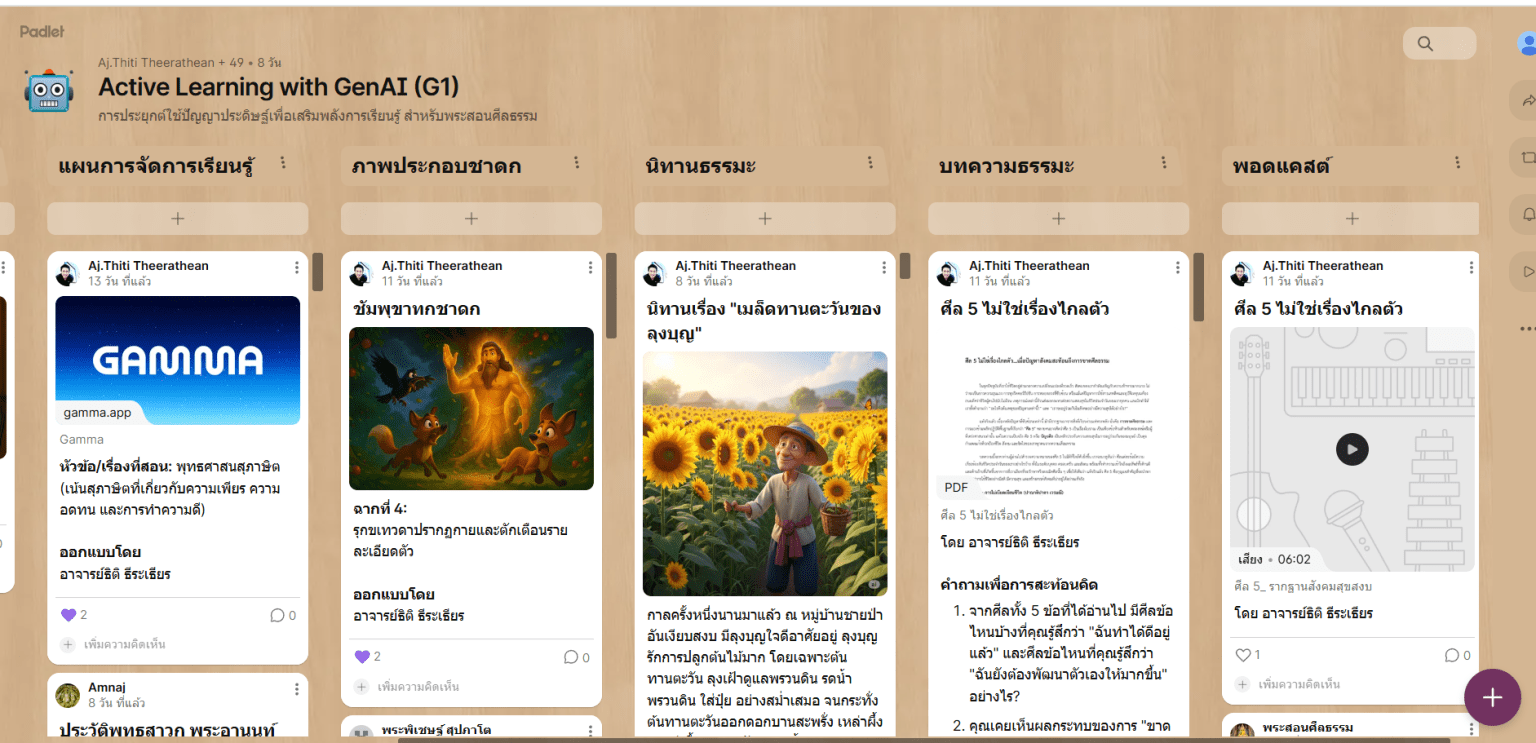
Task: Like the ศีล 5 podcast post with heart
Action: pyautogui.click(x=1243, y=655)
